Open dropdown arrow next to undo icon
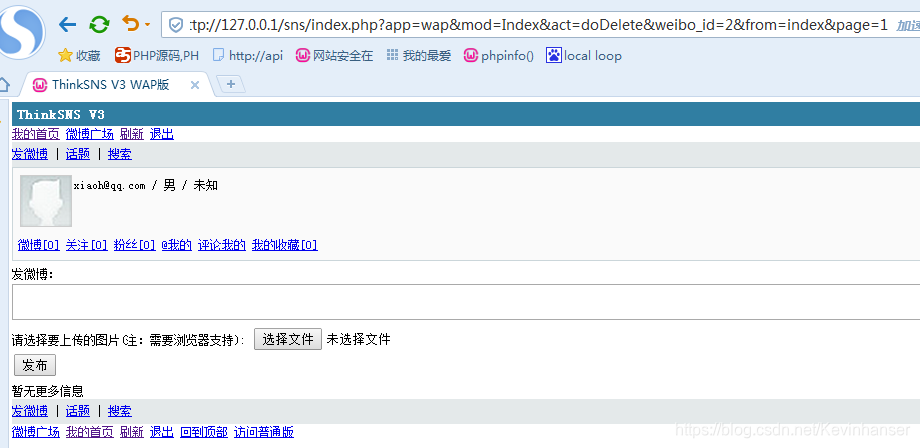 tap(147, 25)
